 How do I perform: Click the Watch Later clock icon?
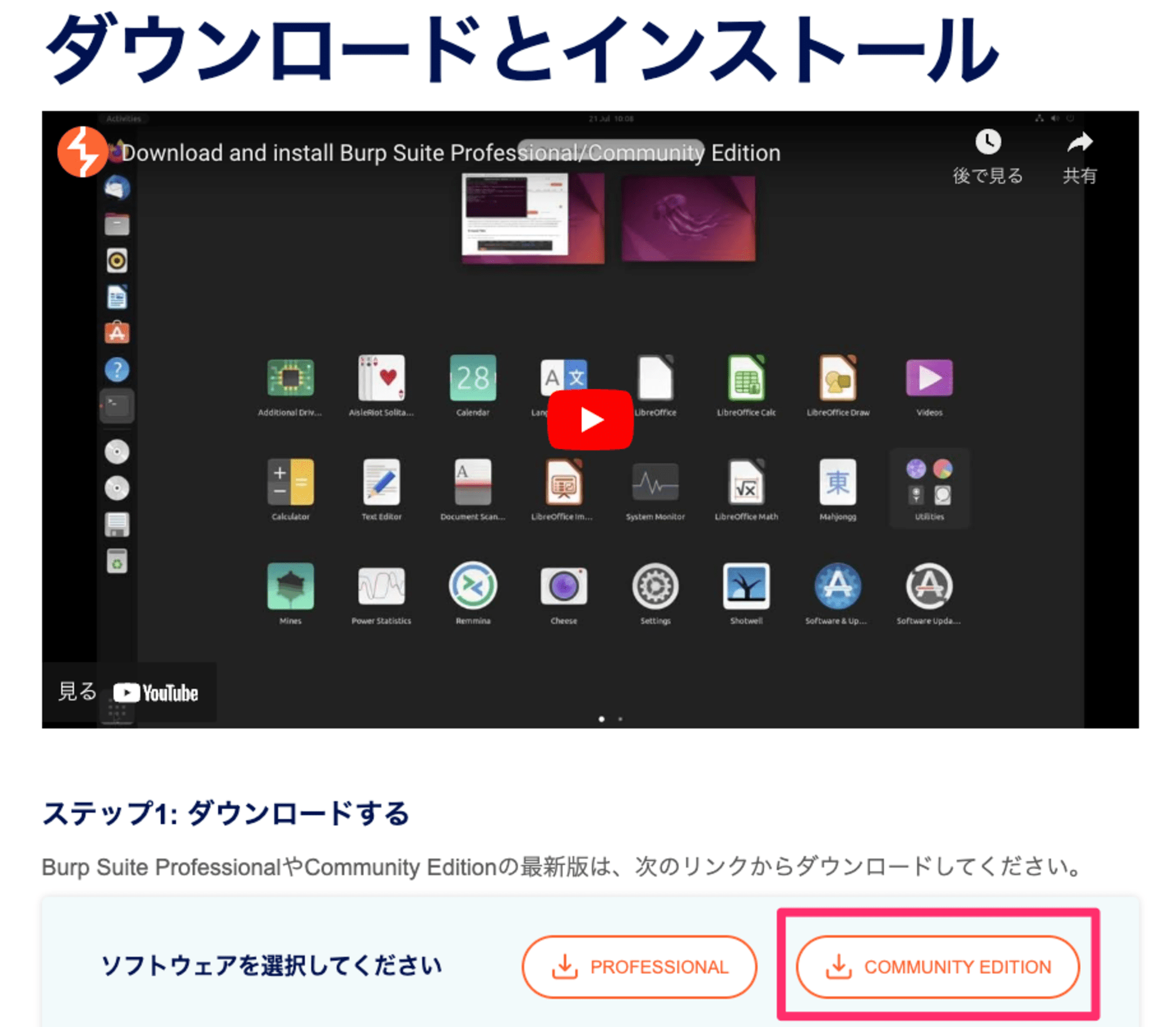pyautogui.click(x=988, y=142)
